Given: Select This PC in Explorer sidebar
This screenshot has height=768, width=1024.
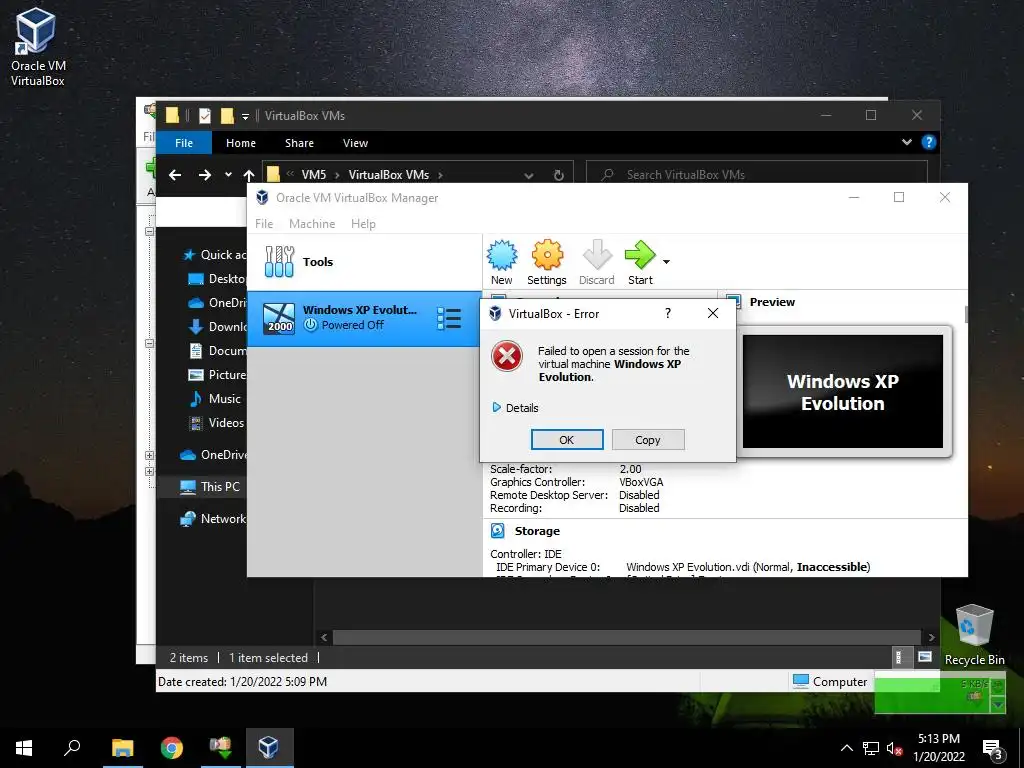Looking at the screenshot, I should [x=210, y=487].
